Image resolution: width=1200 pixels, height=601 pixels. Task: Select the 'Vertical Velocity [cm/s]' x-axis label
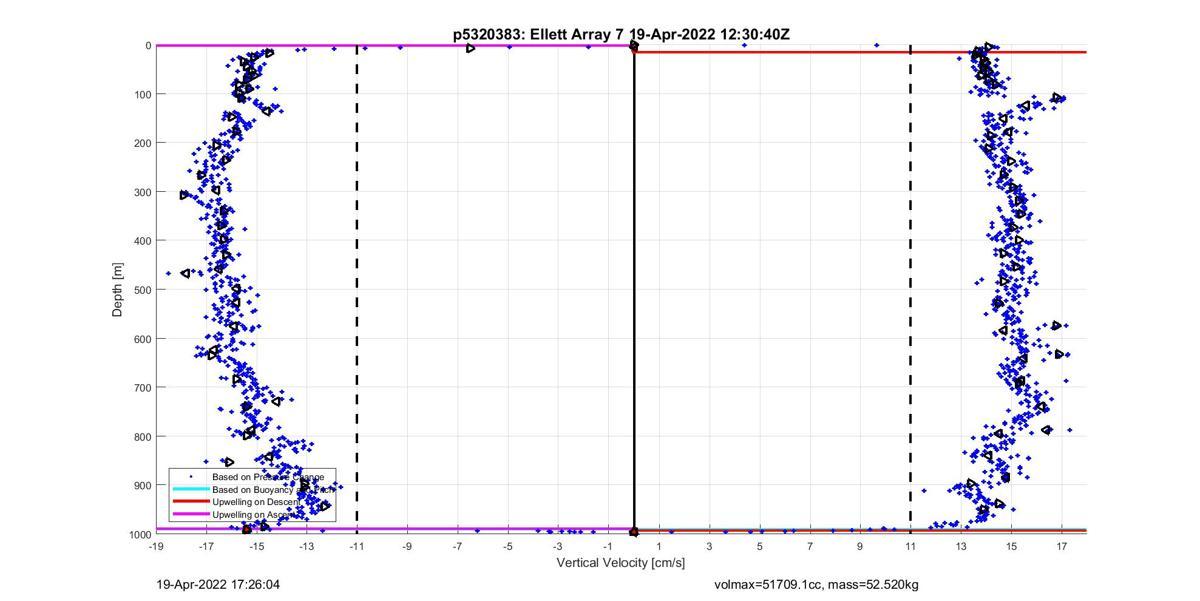click(x=620, y=563)
